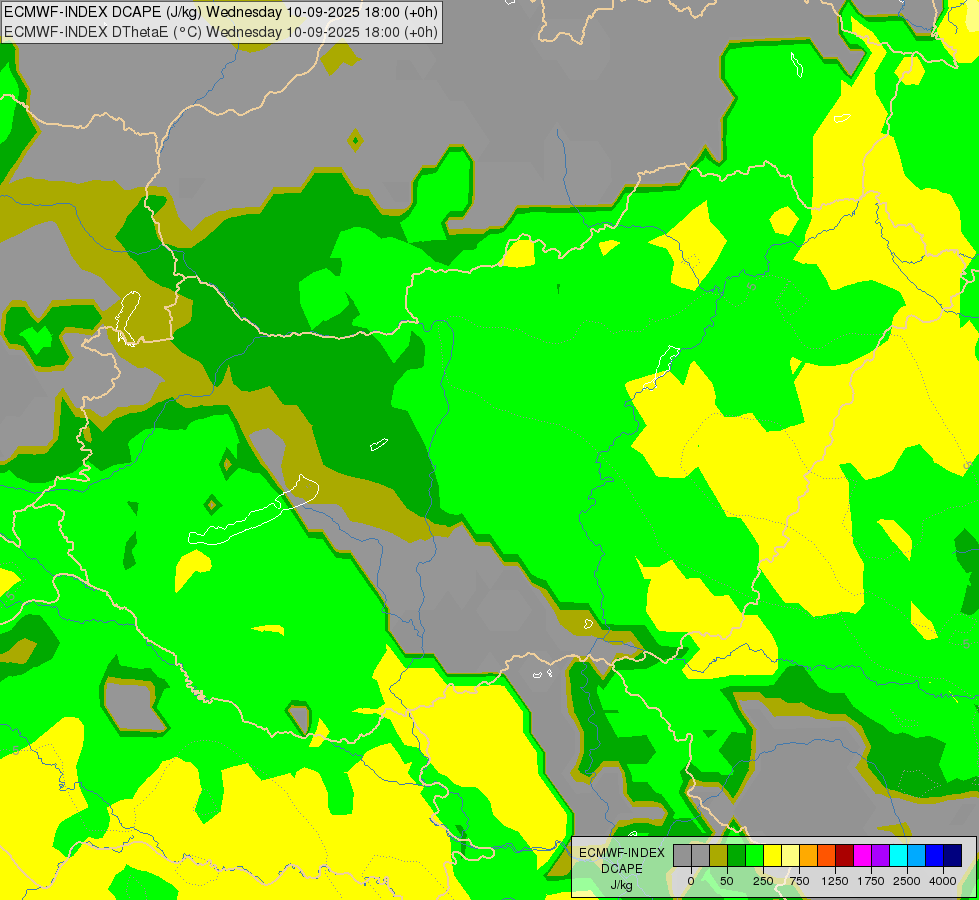Click the white Lake Neusiedl outline near the border
Screen dimensions: 979x900
pos(128,319)
